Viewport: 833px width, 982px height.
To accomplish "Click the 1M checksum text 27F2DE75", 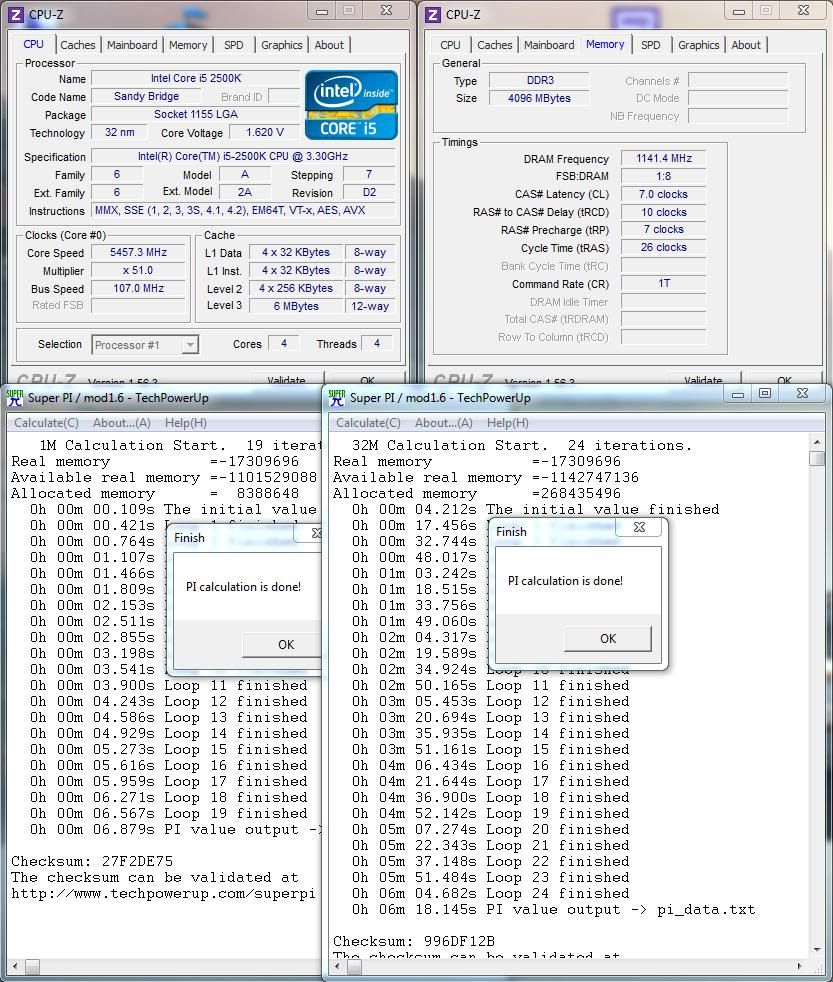I will [137, 861].
